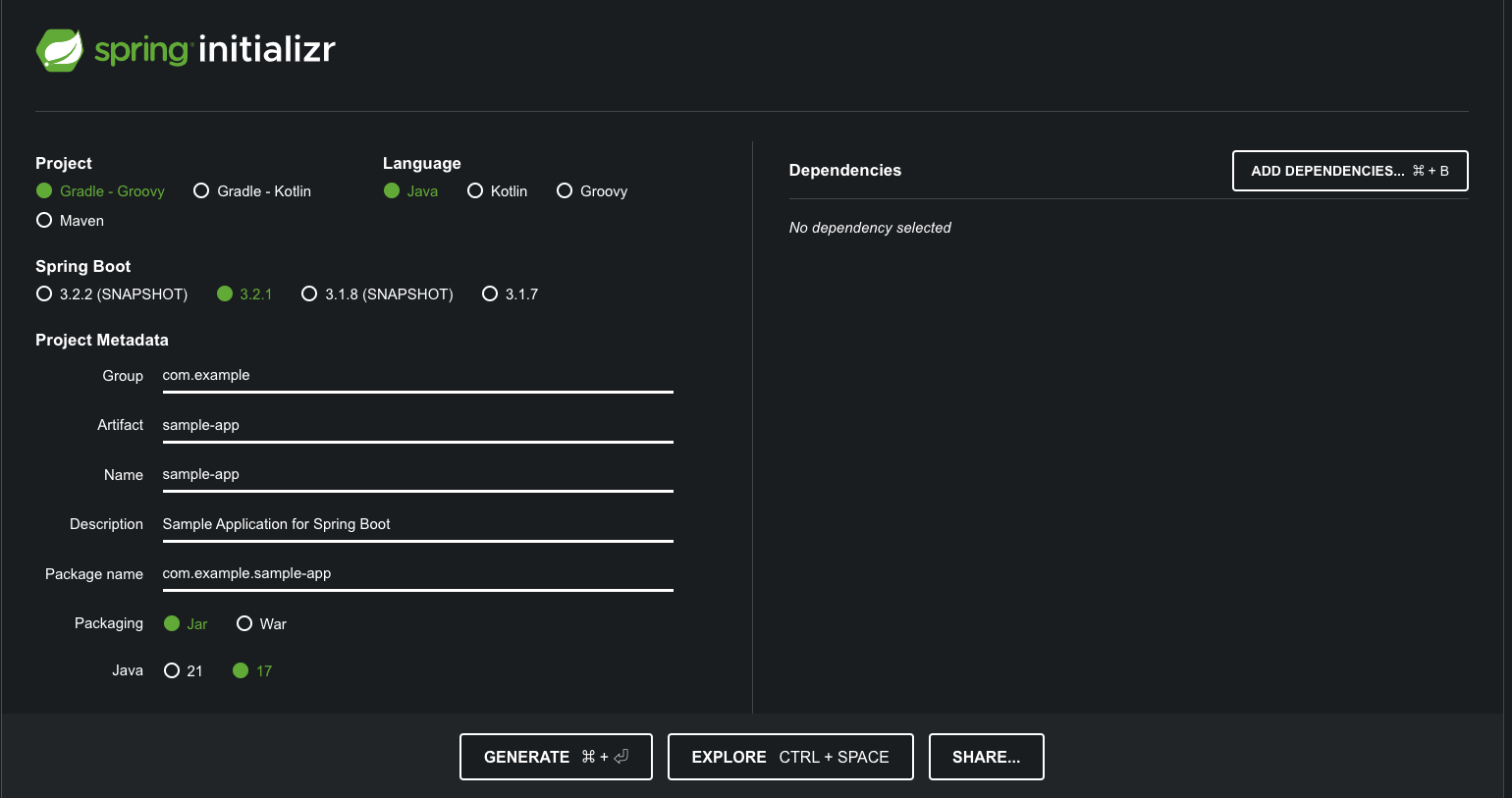Screen dimensions: 1512x798
Task: Pick the Java language option
Action: point(392,191)
